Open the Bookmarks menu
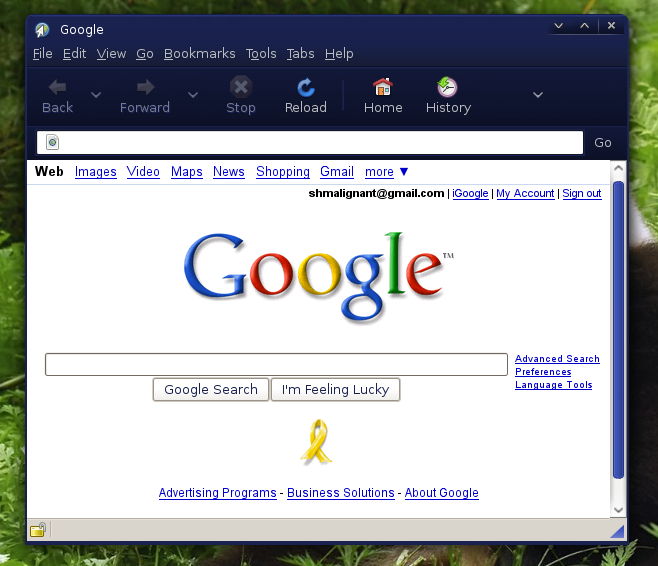658x566 pixels. point(200,54)
